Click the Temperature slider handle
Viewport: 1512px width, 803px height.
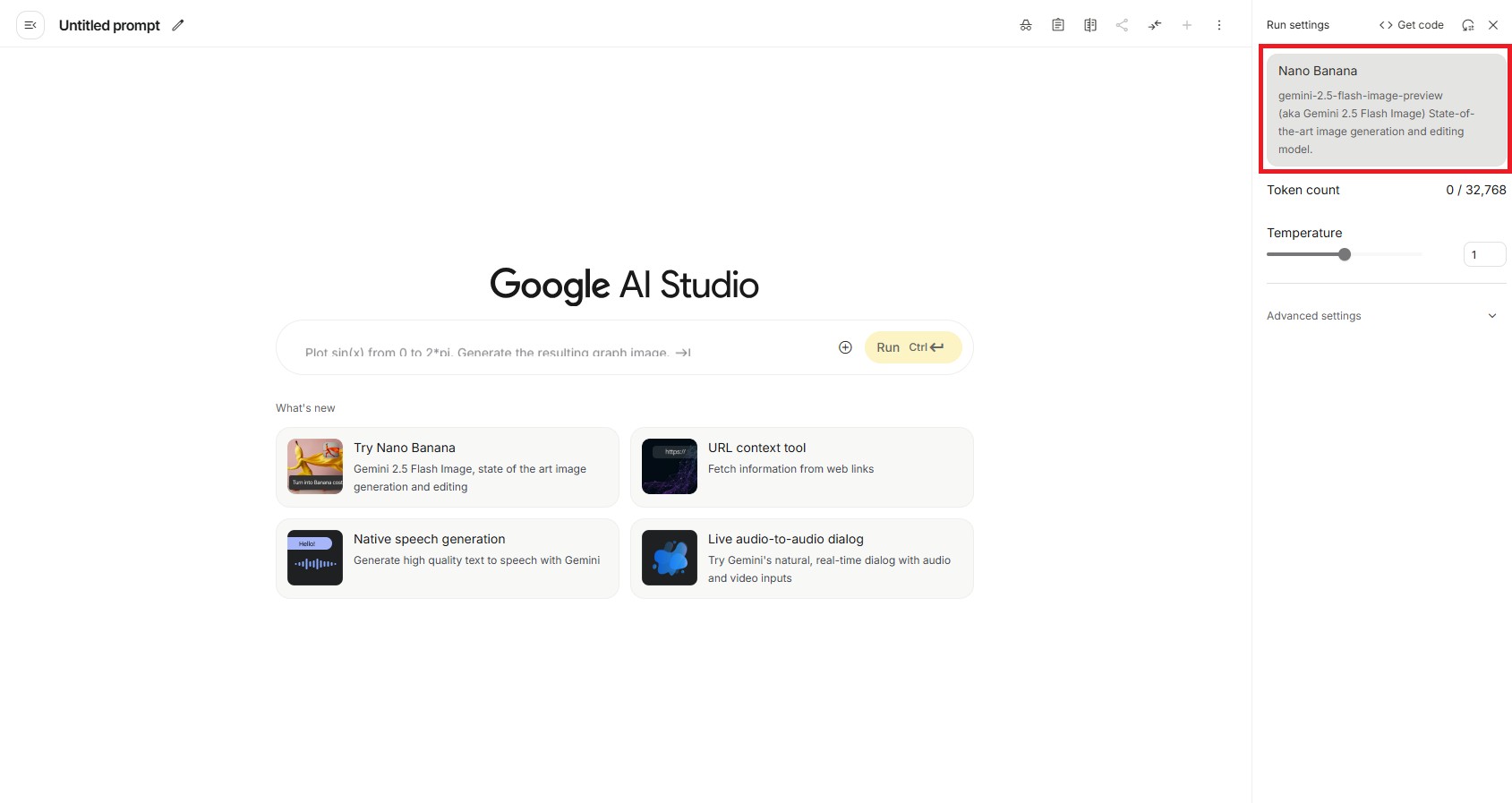click(x=1345, y=254)
